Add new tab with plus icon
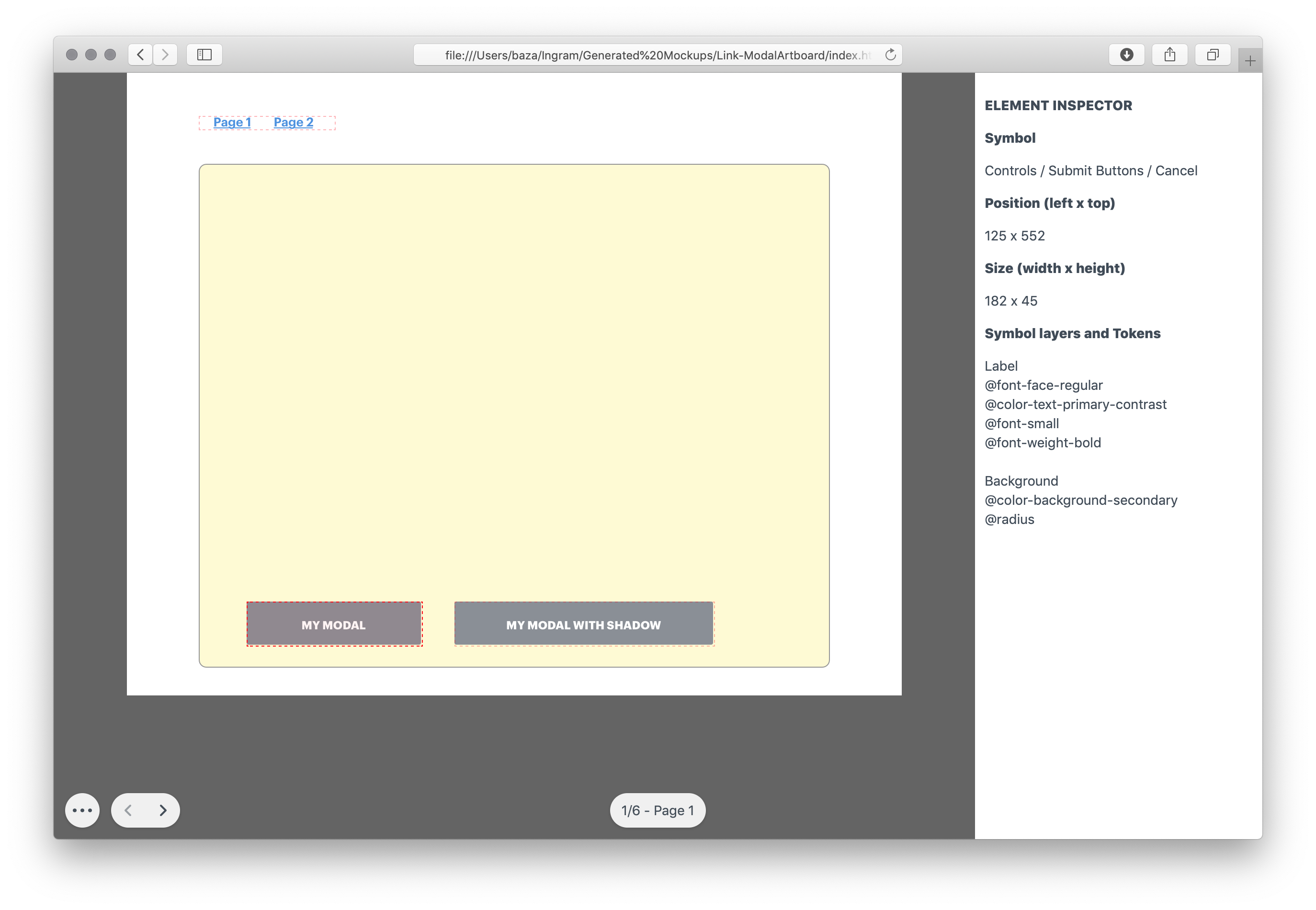The height and width of the screenshot is (910, 1316). (1250, 61)
